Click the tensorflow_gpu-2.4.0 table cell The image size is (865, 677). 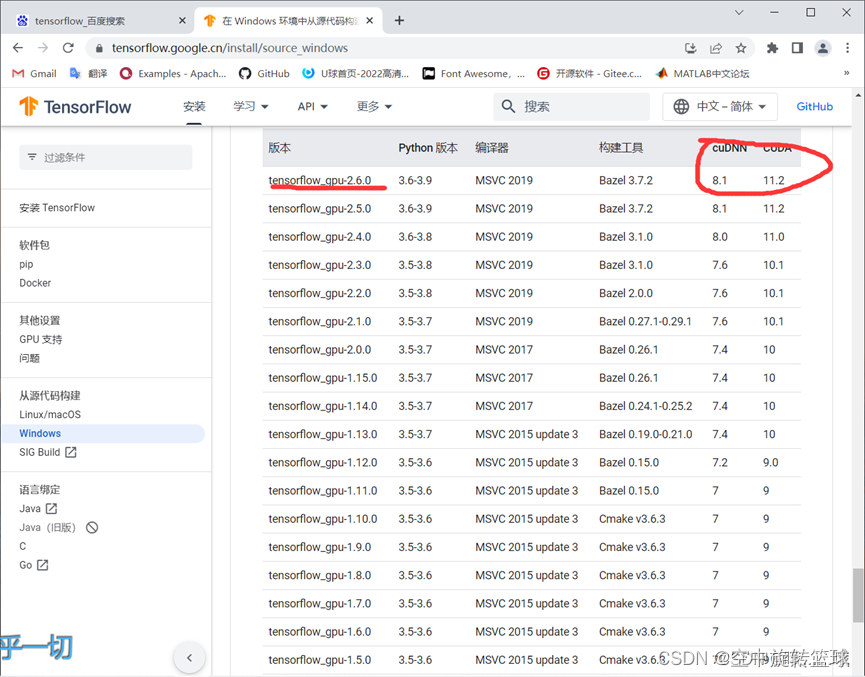(320, 237)
